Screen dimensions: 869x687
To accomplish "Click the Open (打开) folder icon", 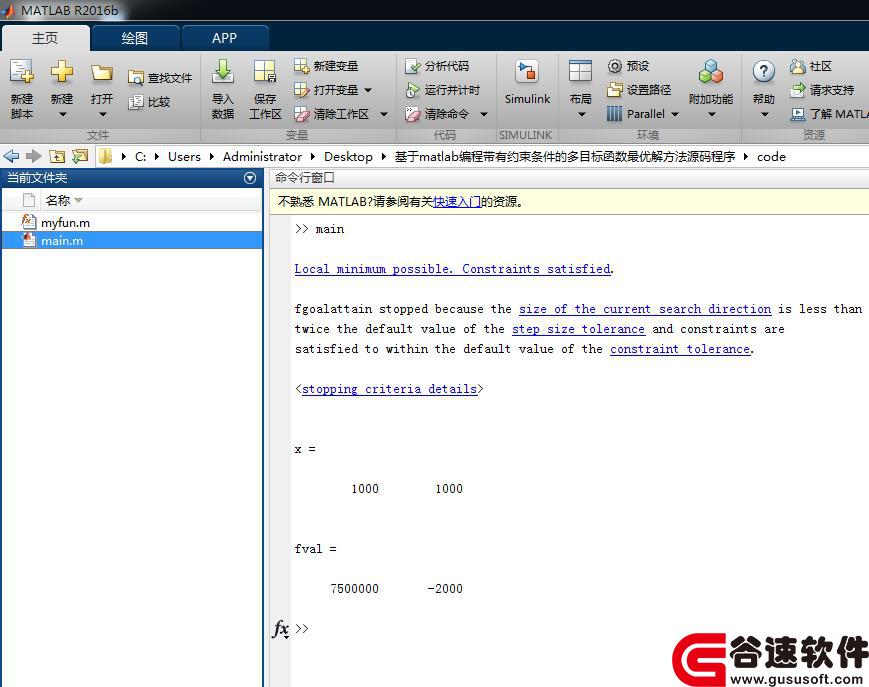I will coord(102,73).
